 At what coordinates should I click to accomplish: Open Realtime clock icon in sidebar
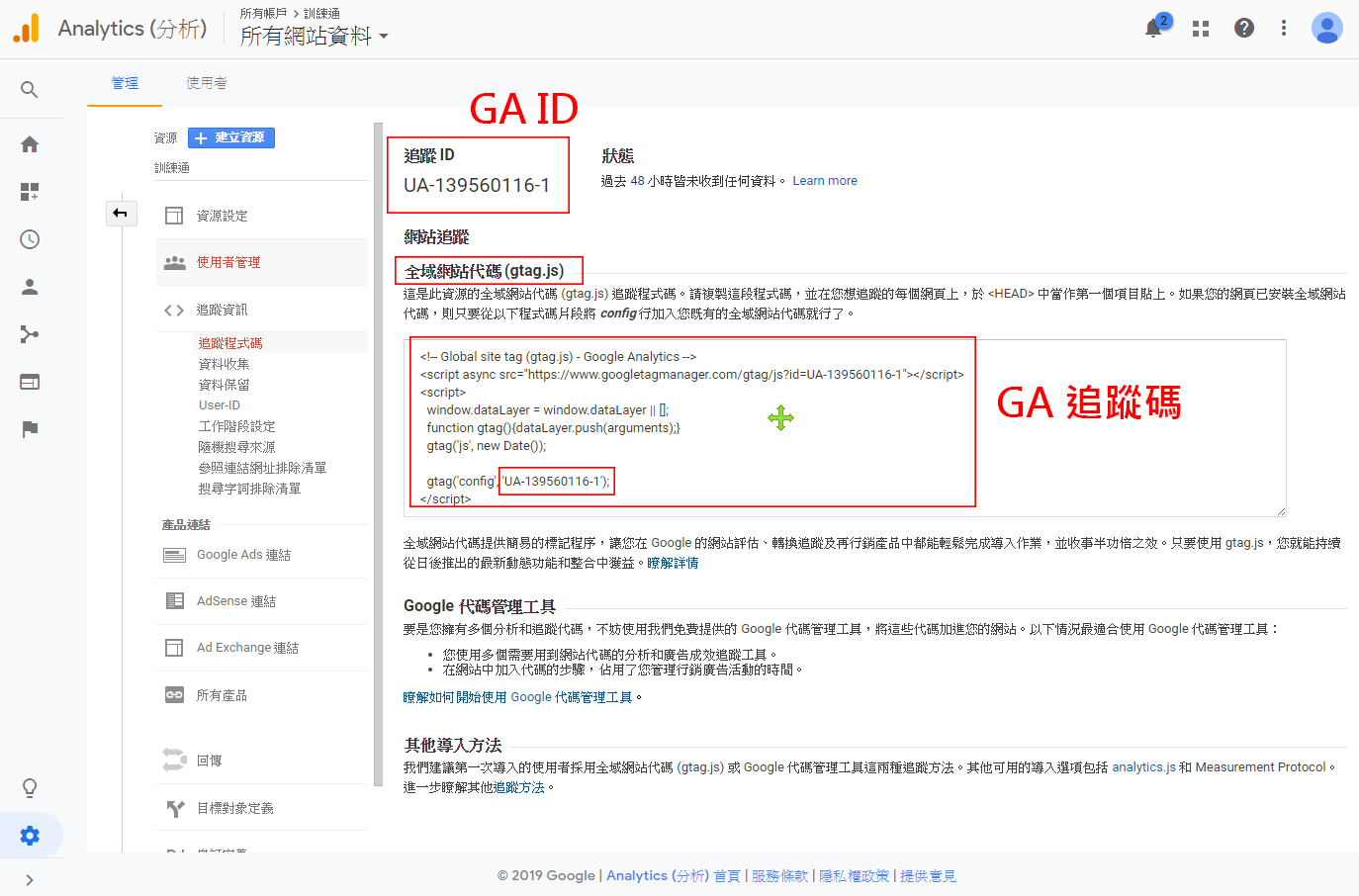pyautogui.click(x=30, y=239)
